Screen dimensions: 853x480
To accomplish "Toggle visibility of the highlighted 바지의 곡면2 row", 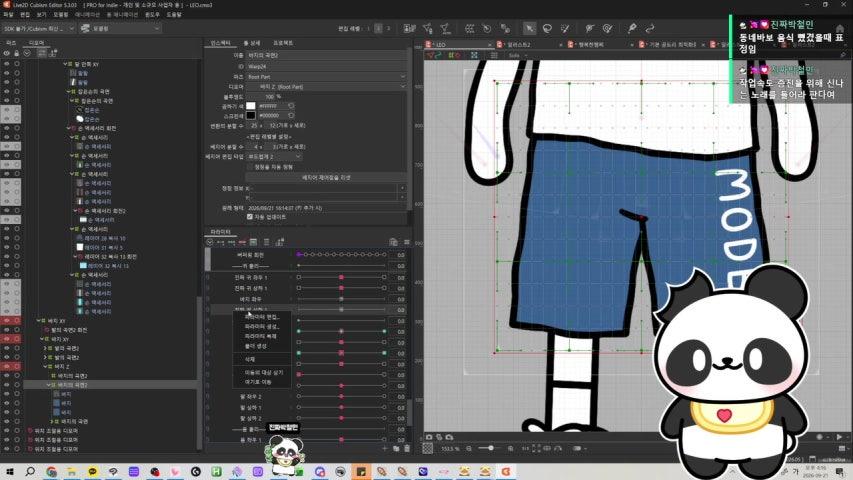I will point(7,385).
